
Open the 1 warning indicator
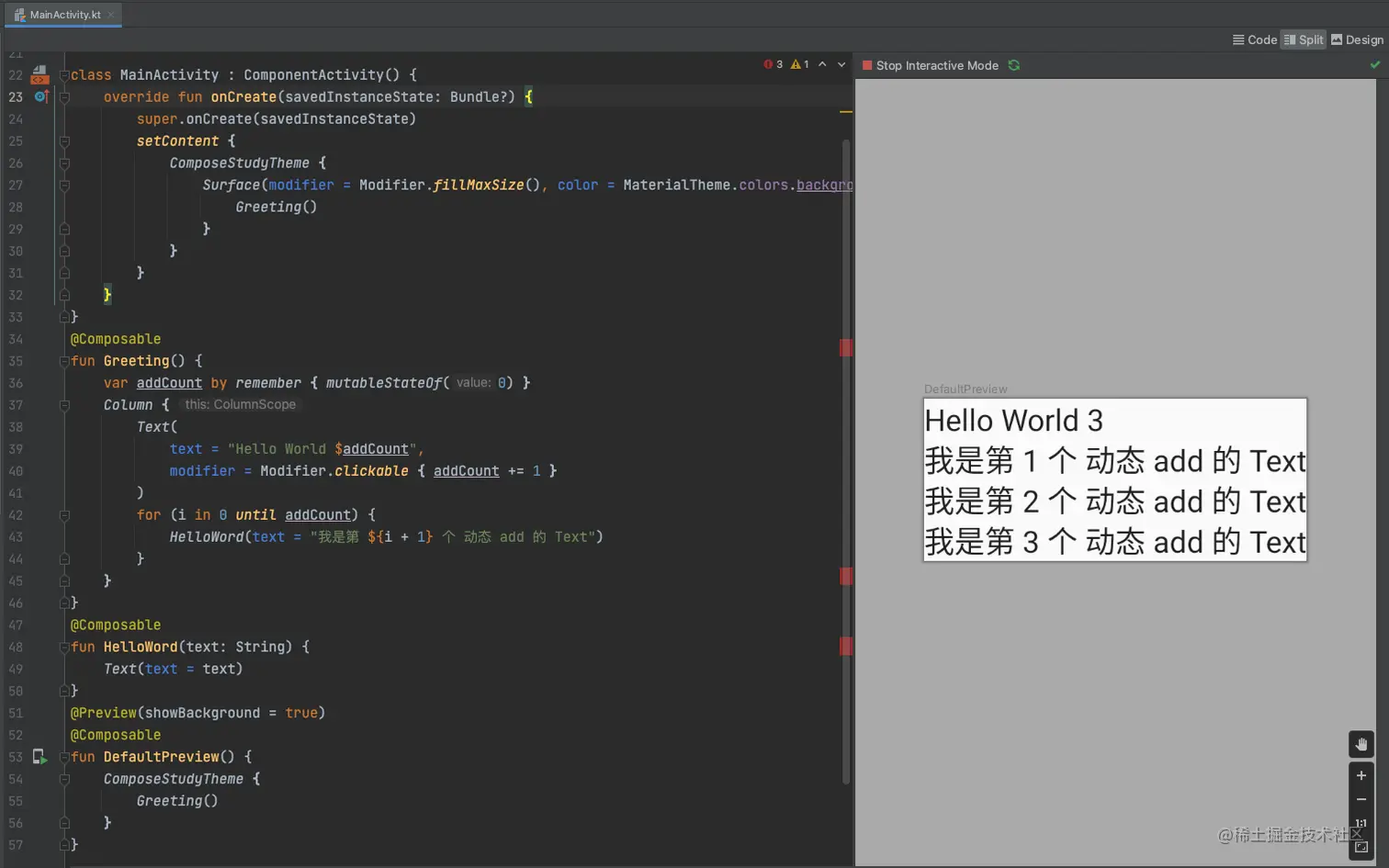[x=797, y=64]
